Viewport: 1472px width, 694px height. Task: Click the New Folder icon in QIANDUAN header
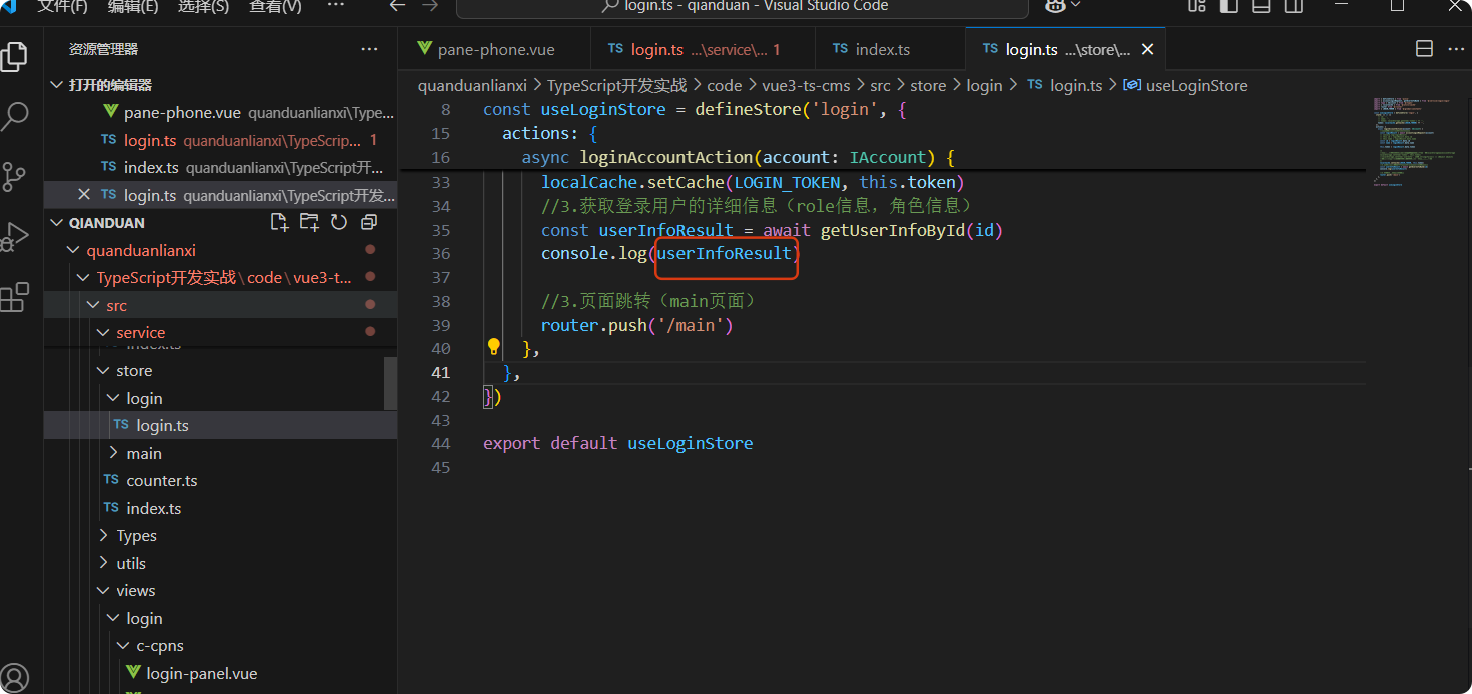(x=309, y=222)
